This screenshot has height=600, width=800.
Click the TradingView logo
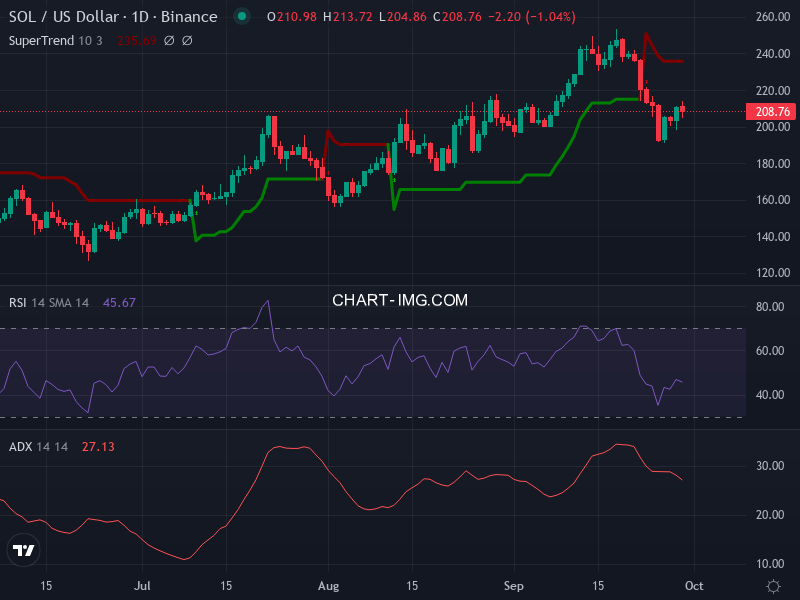pyautogui.click(x=24, y=551)
